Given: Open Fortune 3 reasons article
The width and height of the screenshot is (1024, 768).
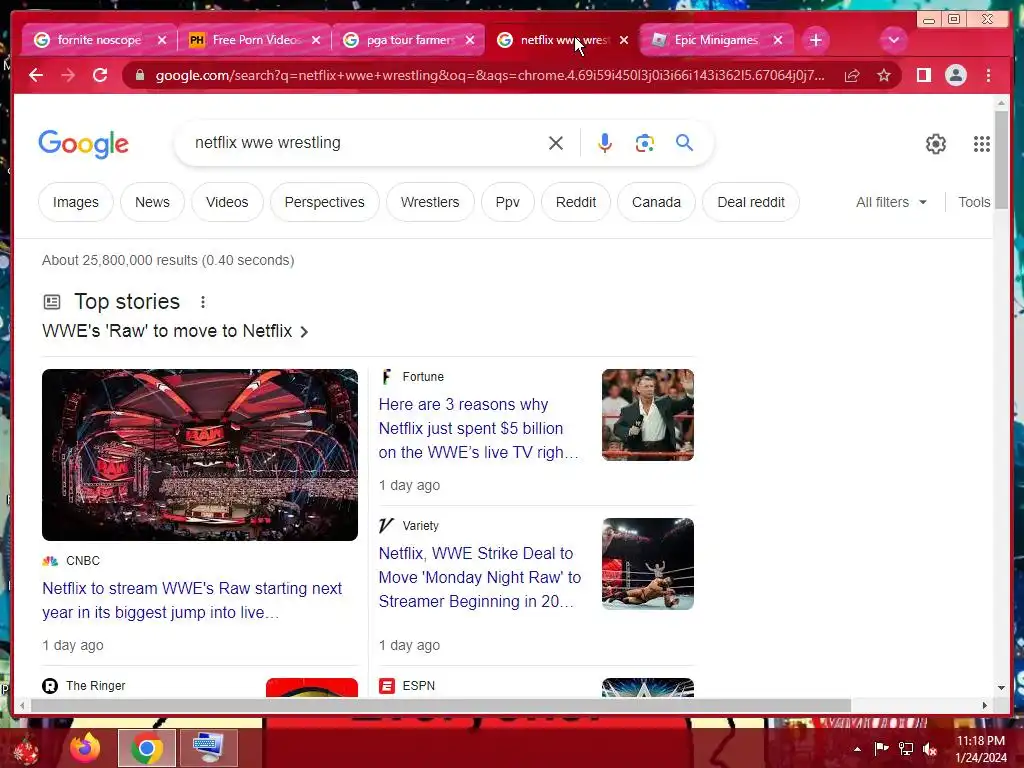Looking at the screenshot, I should (479, 428).
